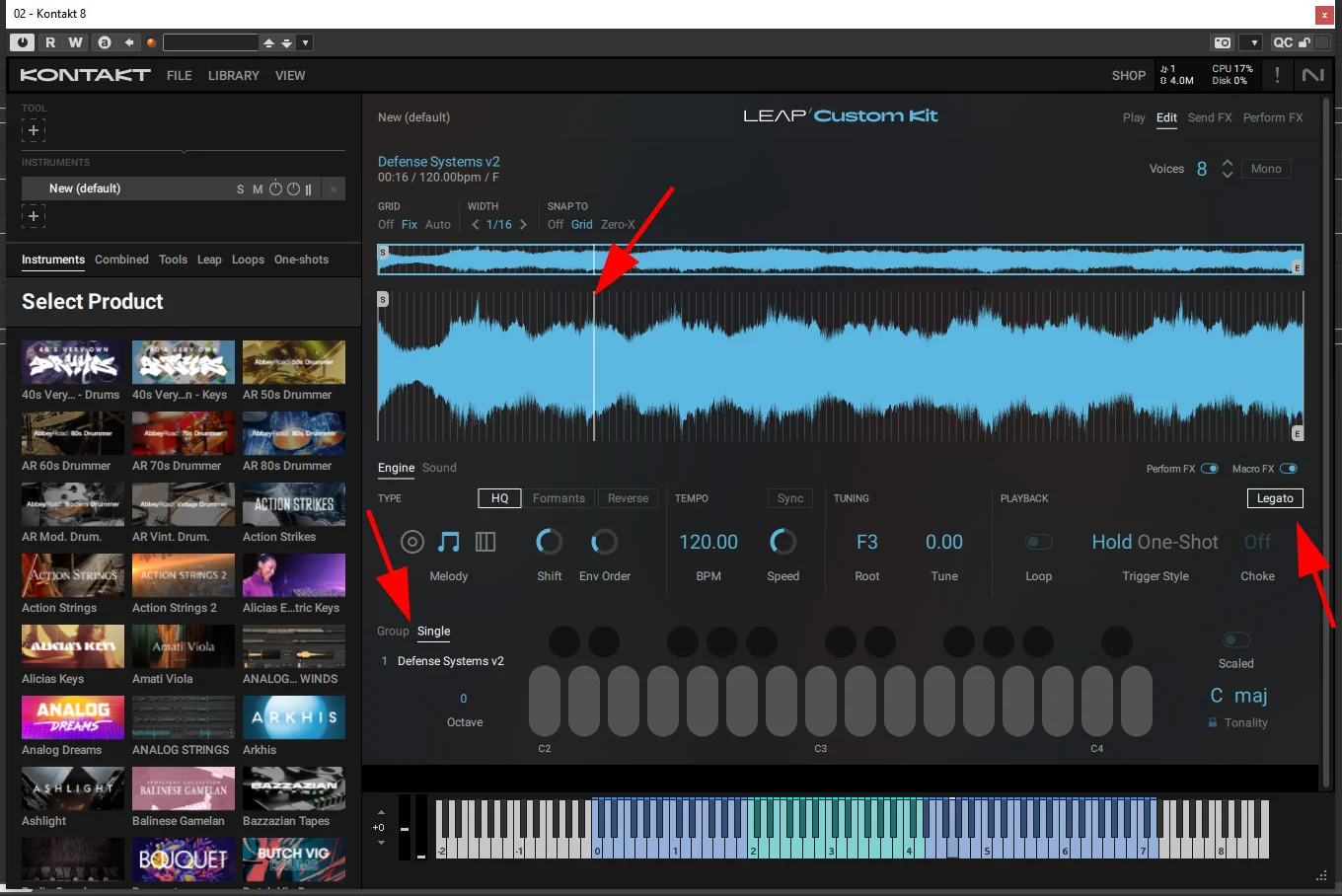Image resolution: width=1342 pixels, height=896 pixels.
Task: Open the C maj Tonality selector
Action: [1238, 696]
